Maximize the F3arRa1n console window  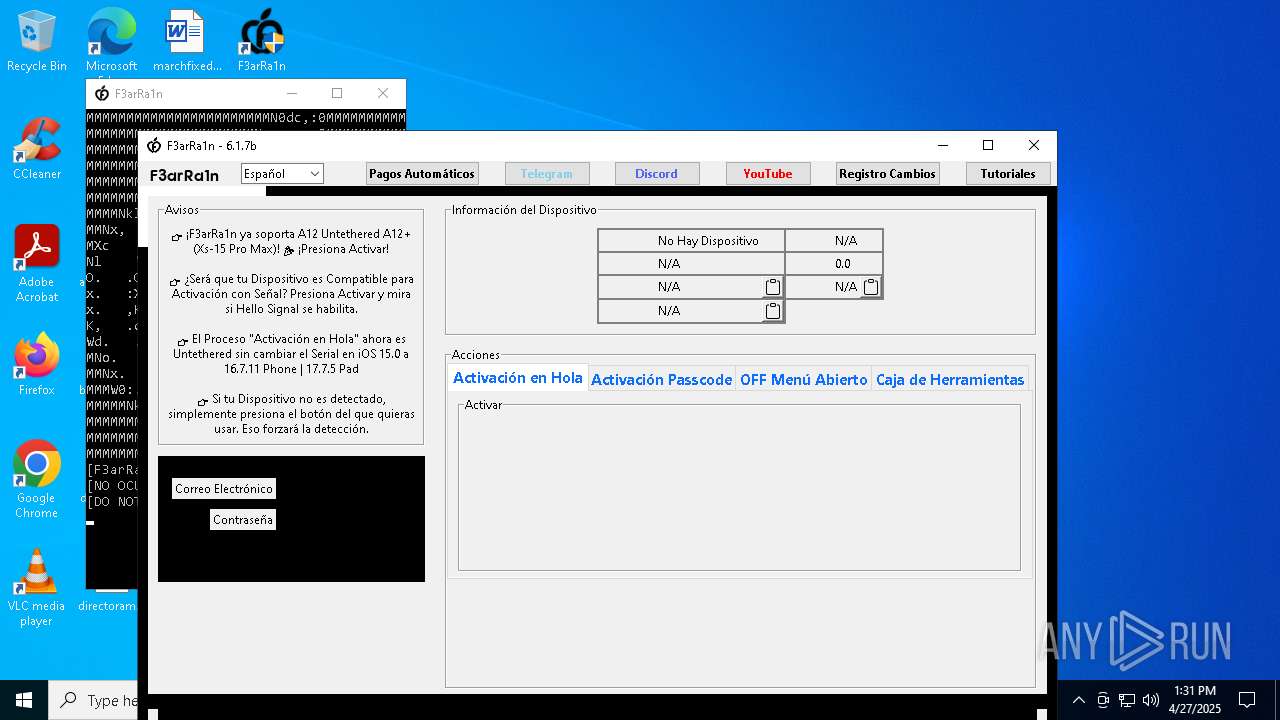(337, 93)
